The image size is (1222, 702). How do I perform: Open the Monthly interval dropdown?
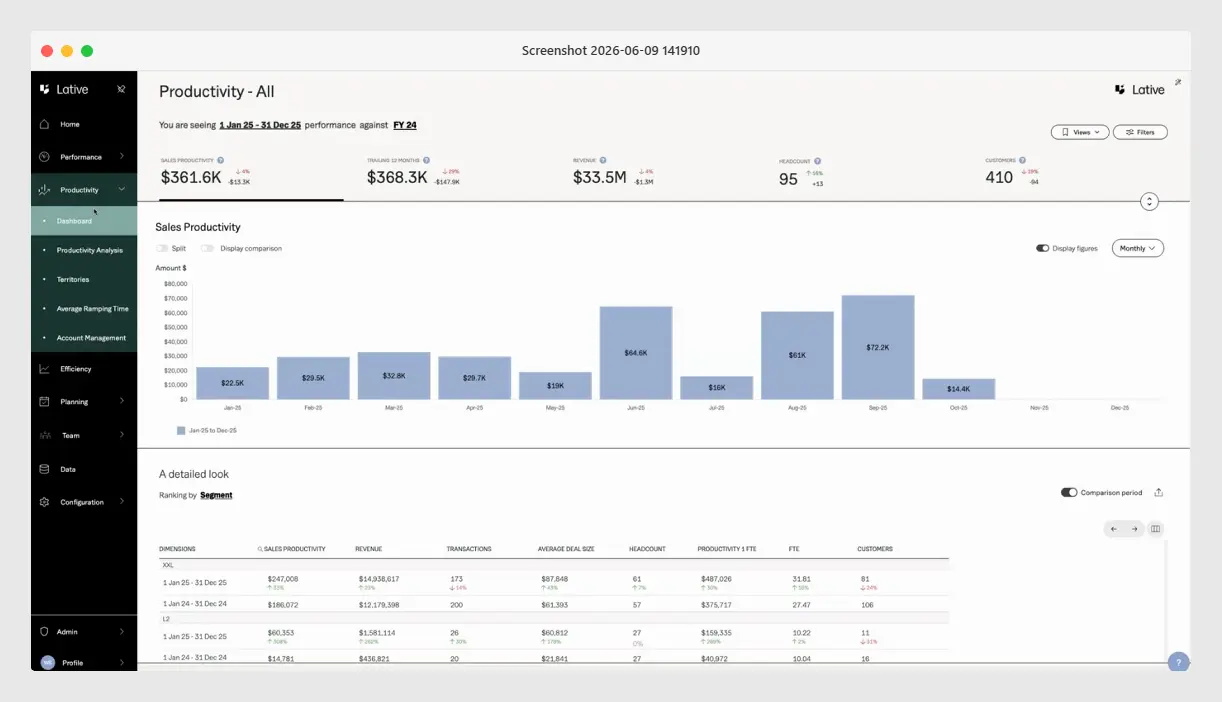[1138, 248]
